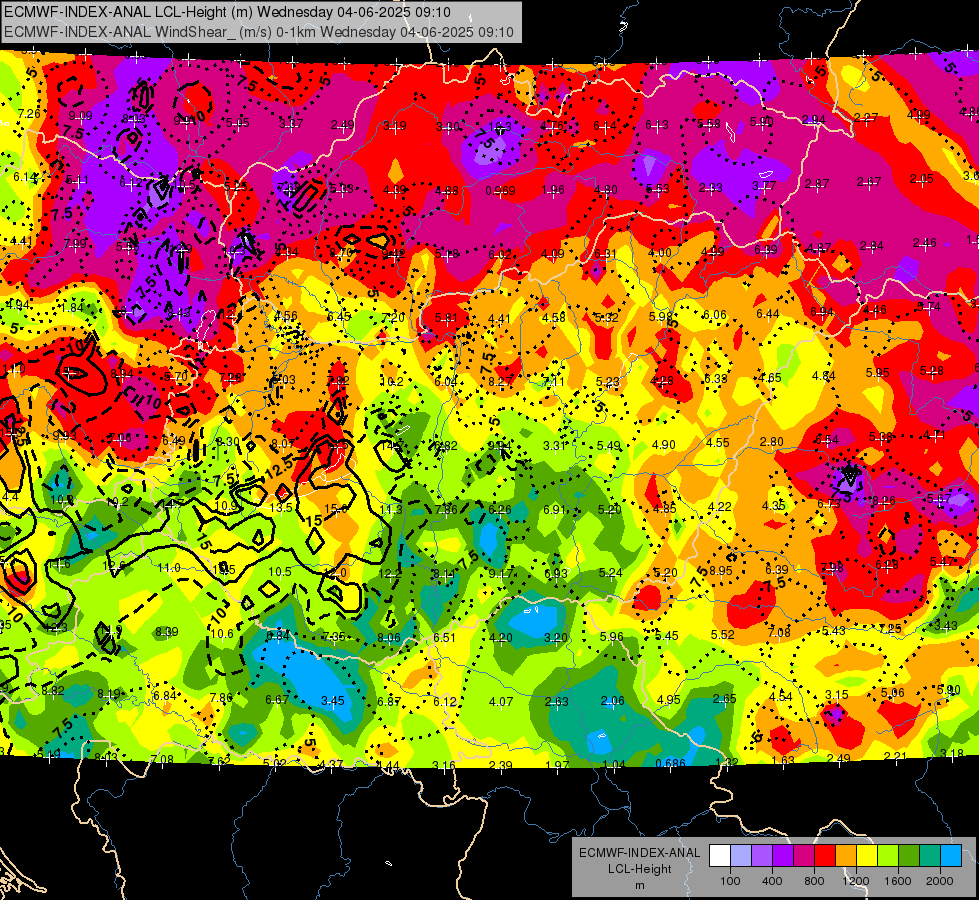Click the grid value '8.95'
The width and height of the screenshot is (979, 900).
point(721,570)
